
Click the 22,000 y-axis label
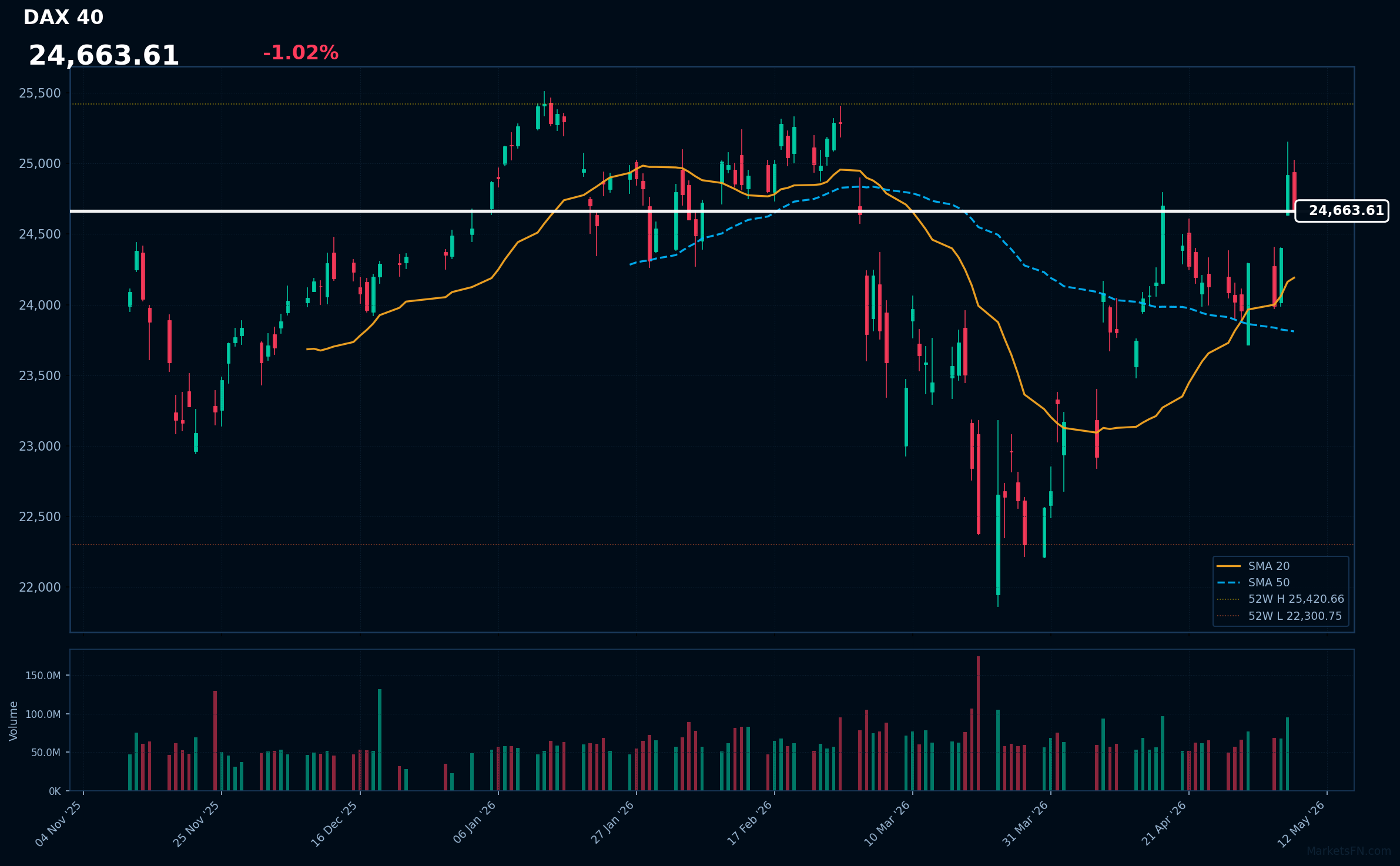pyautogui.click(x=40, y=587)
